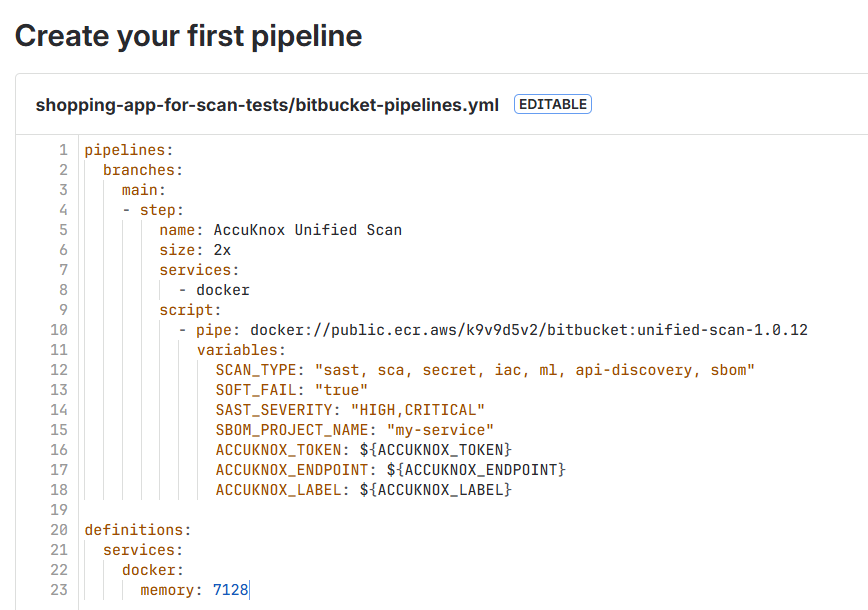The width and height of the screenshot is (868, 610).
Task: Click the 'AccuKnox Unified Scan' name value
Action: coord(308,230)
